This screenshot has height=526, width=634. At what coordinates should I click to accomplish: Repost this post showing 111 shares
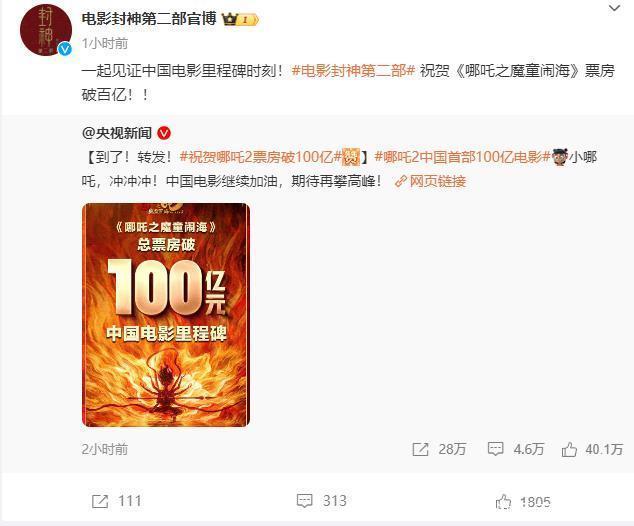pyautogui.click(x=116, y=501)
